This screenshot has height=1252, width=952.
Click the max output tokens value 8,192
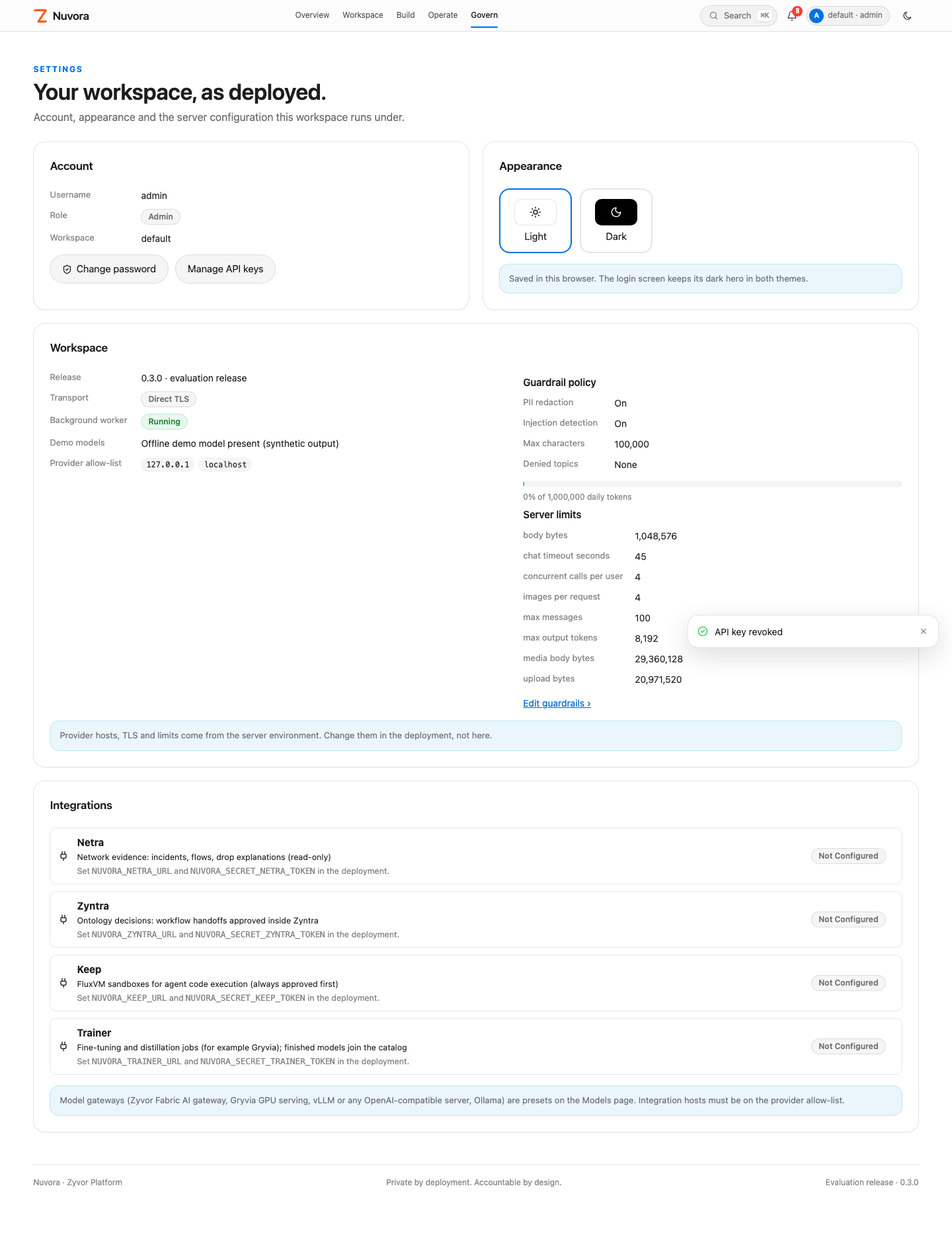[x=647, y=639]
